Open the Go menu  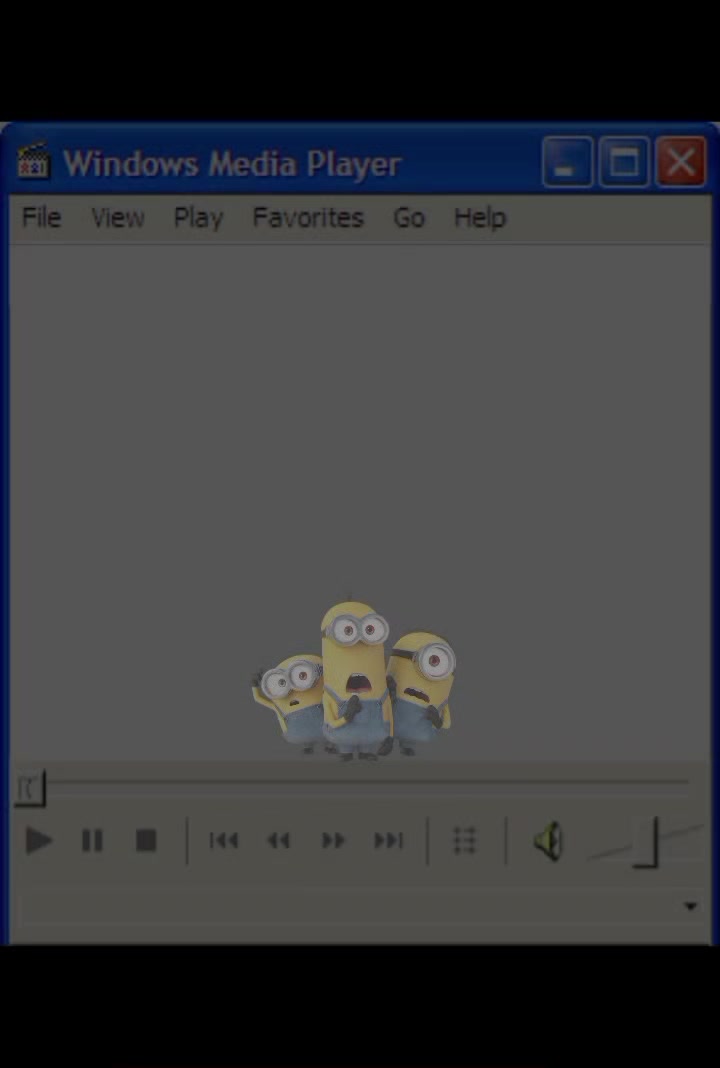pyautogui.click(x=409, y=218)
